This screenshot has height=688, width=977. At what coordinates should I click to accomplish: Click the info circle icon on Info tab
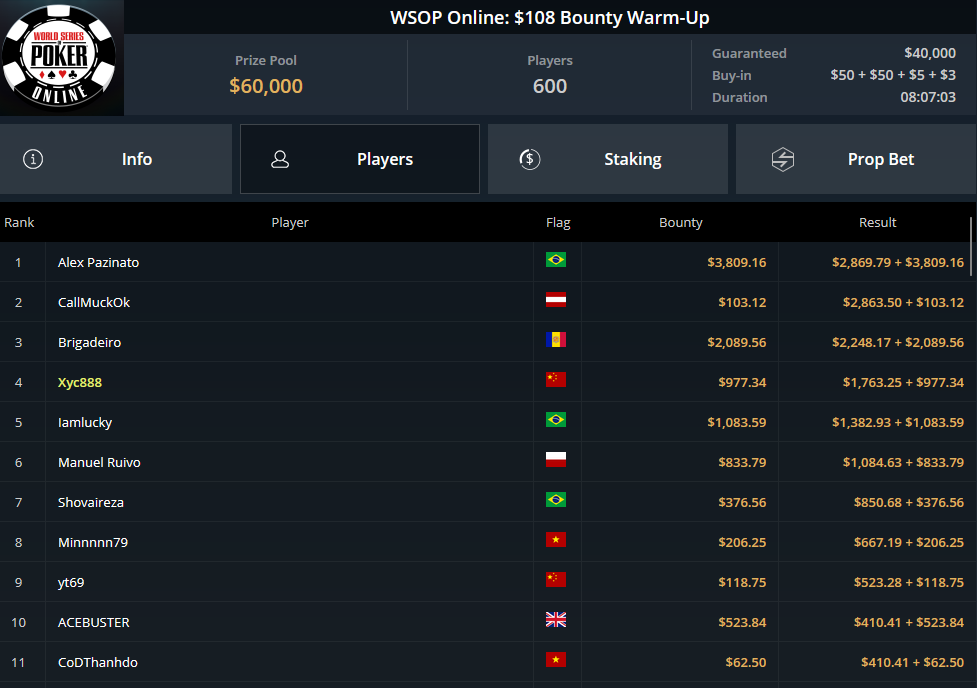point(33,159)
